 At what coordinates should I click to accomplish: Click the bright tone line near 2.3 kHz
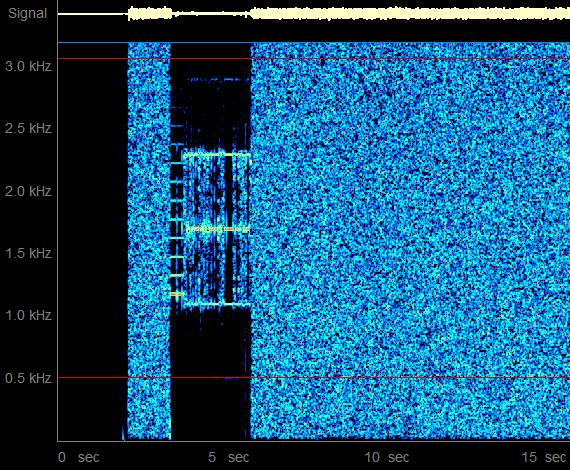217,155
